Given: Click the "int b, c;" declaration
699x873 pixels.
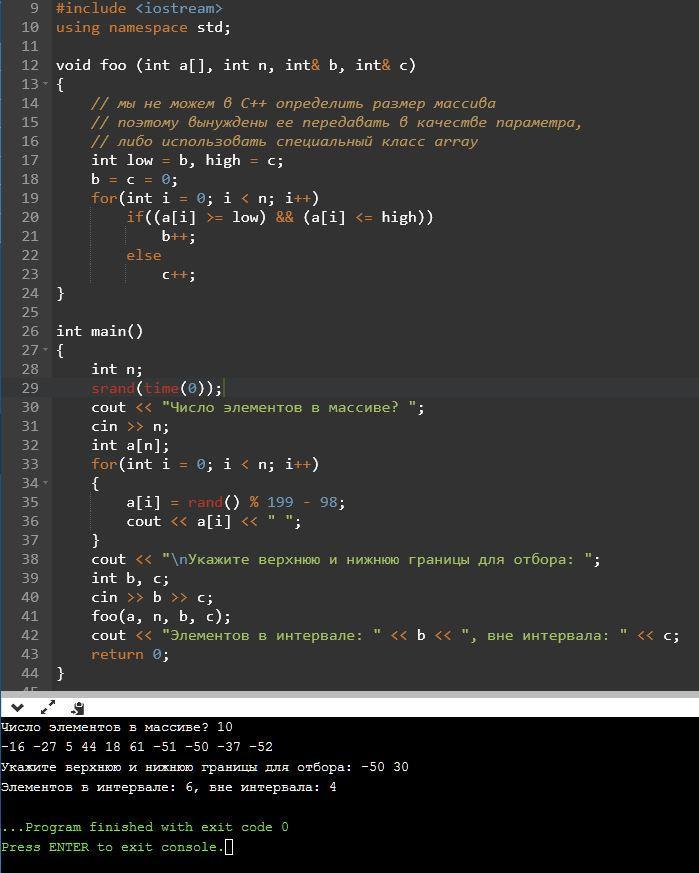Looking at the screenshot, I should click(130, 578).
